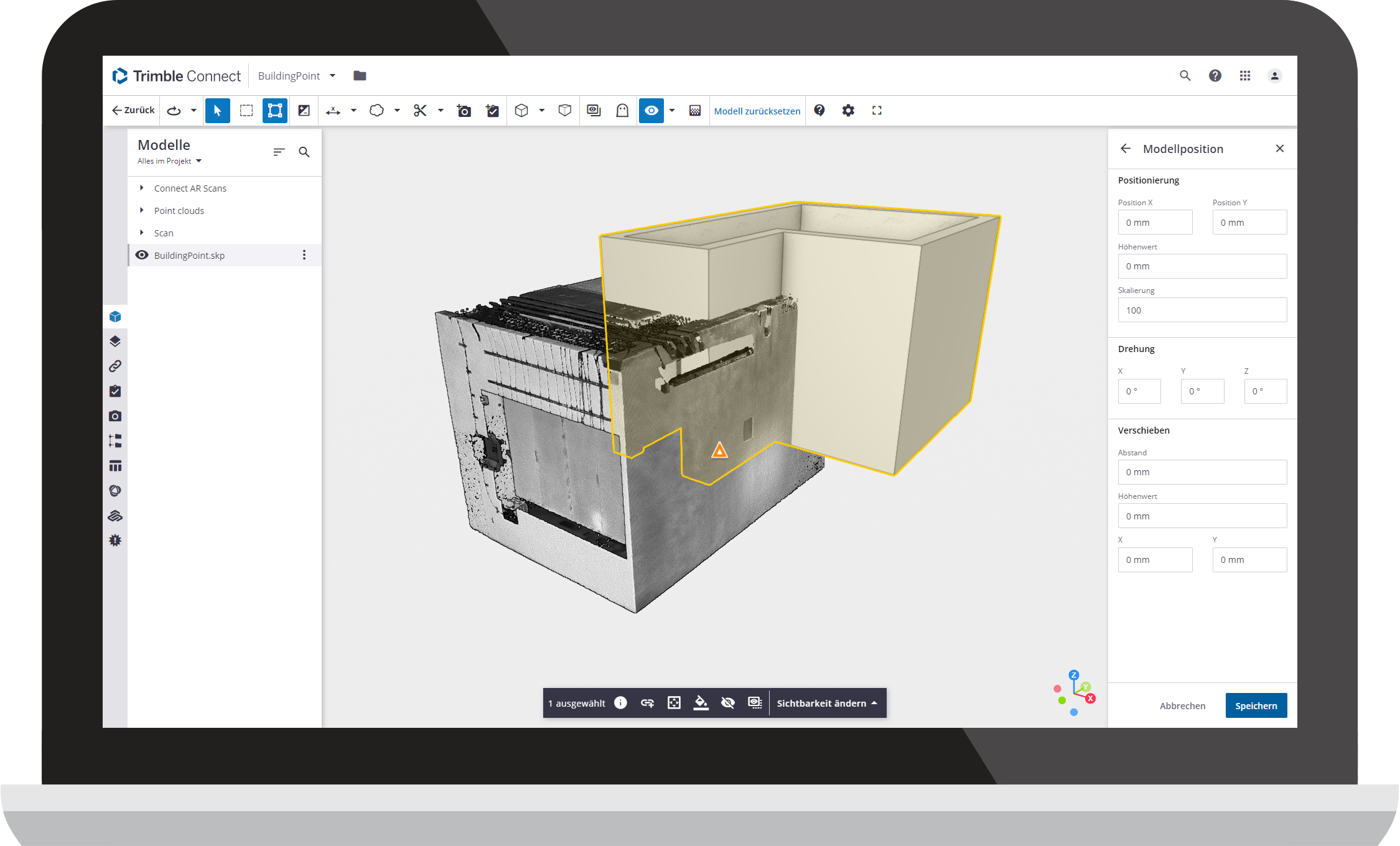Viewport: 1400px width, 846px height.
Task: Expand the Connect AR Scans group
Action: click(x=142, y=188)
